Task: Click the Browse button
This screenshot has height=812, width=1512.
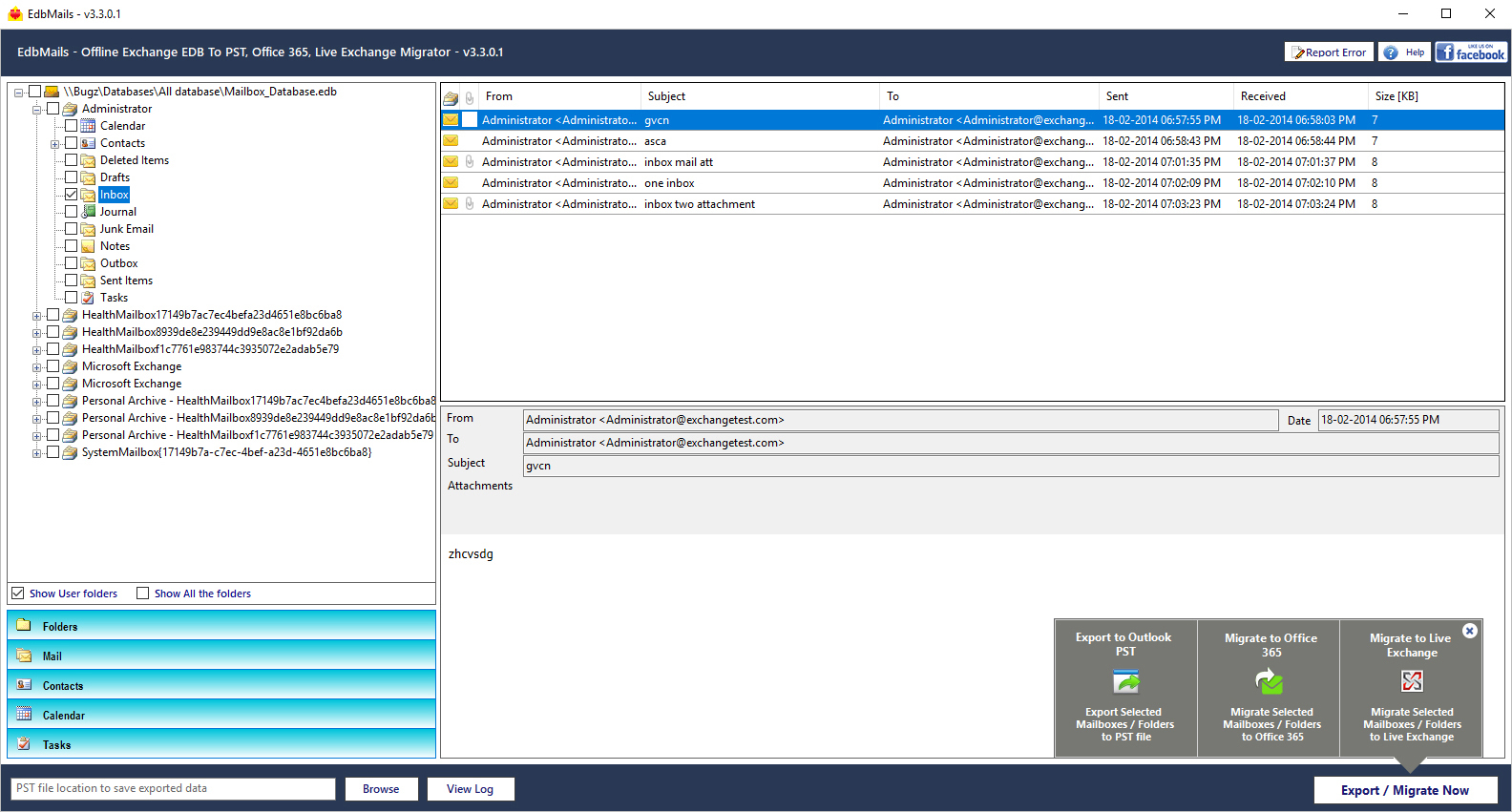Action: coord(381,789)
